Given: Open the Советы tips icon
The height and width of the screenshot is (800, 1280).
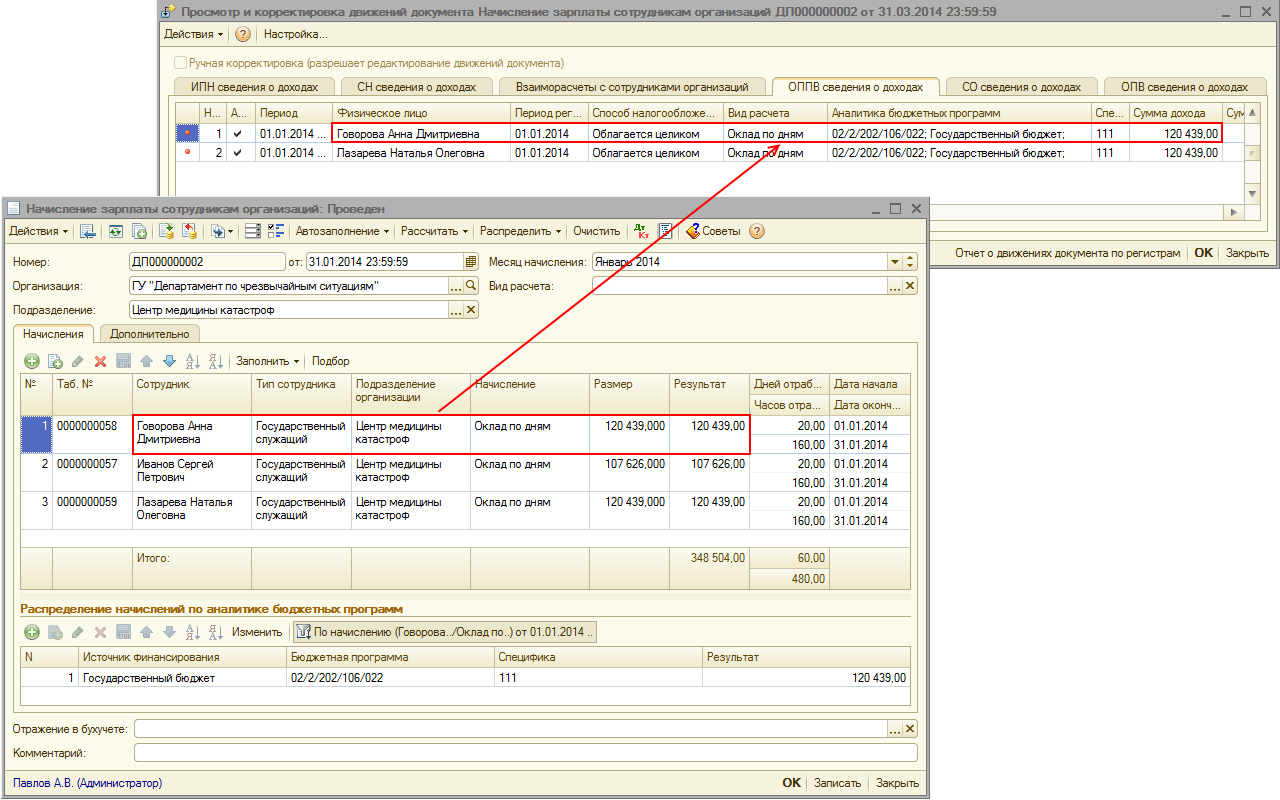Looking at the screenshot, I should (693, 231).
